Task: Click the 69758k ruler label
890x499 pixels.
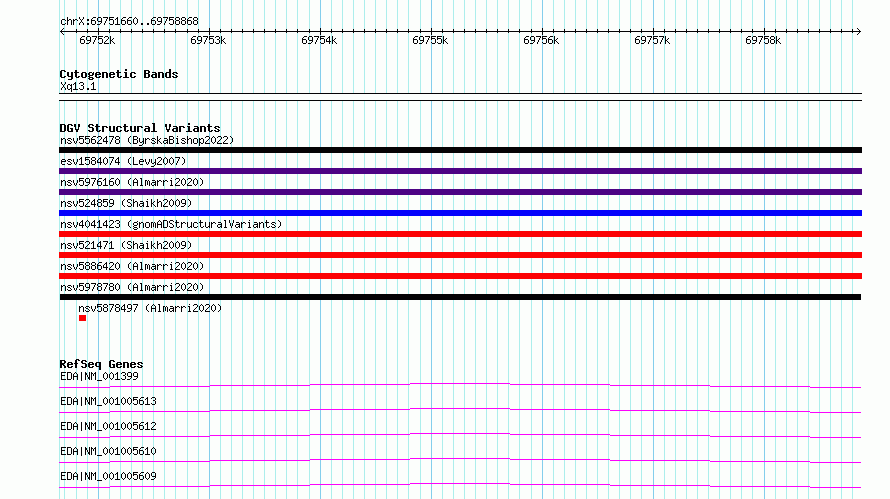Action: click(x=763, y=40)
